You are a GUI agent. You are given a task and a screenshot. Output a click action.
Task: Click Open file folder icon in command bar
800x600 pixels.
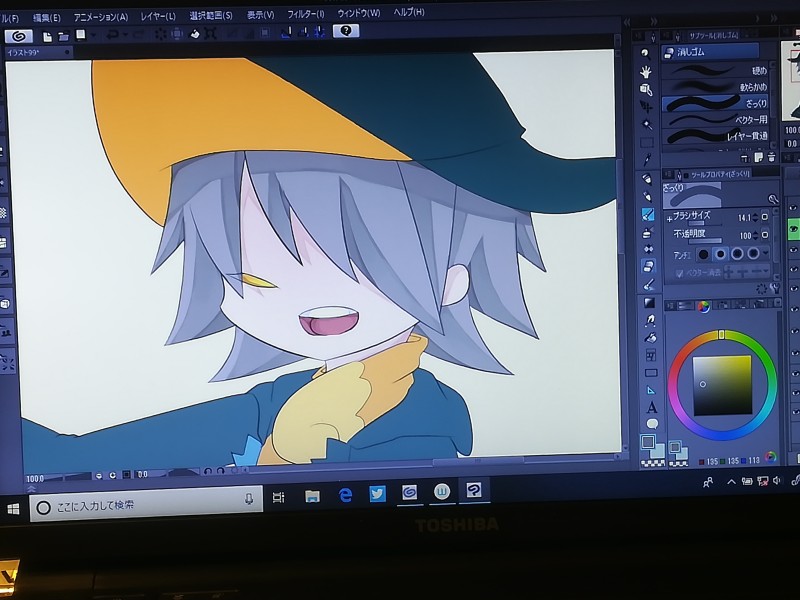click(63, 37)
